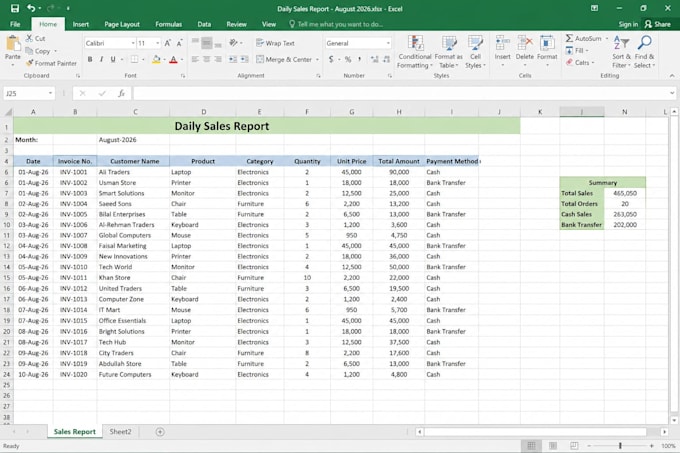Click the Undo arrow icon

pyautogui.click(x=31, y=8)
